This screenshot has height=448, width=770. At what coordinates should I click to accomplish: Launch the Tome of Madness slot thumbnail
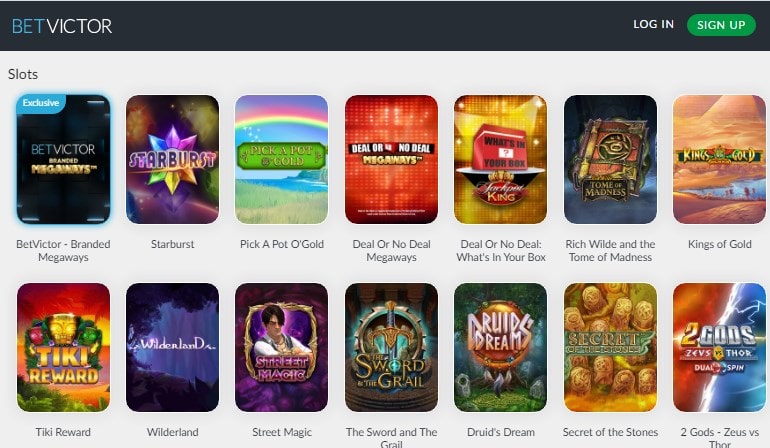coord(610,159)
